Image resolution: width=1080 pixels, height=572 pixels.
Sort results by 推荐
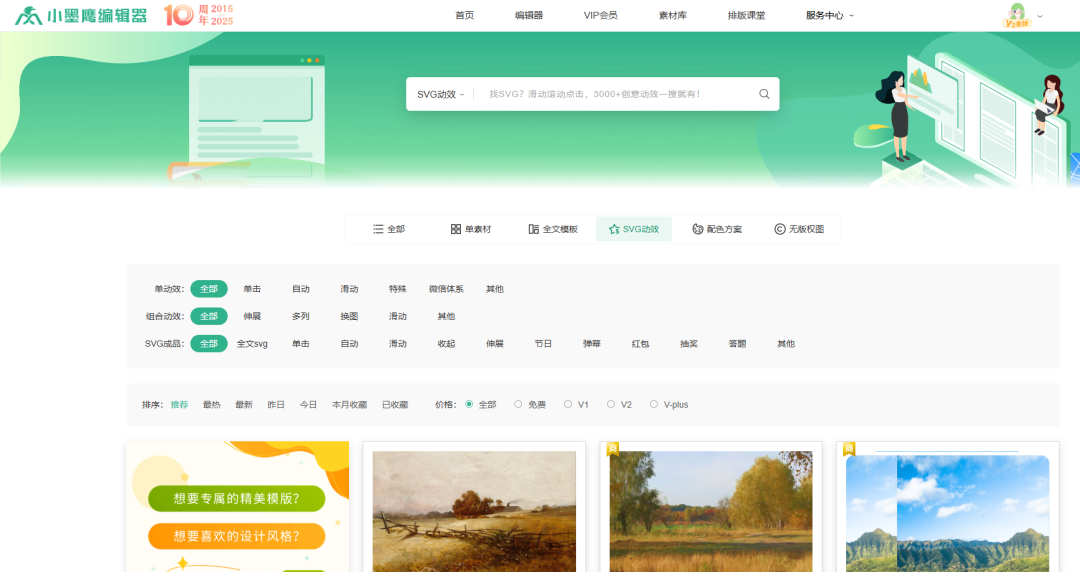[x=179, y=405]
